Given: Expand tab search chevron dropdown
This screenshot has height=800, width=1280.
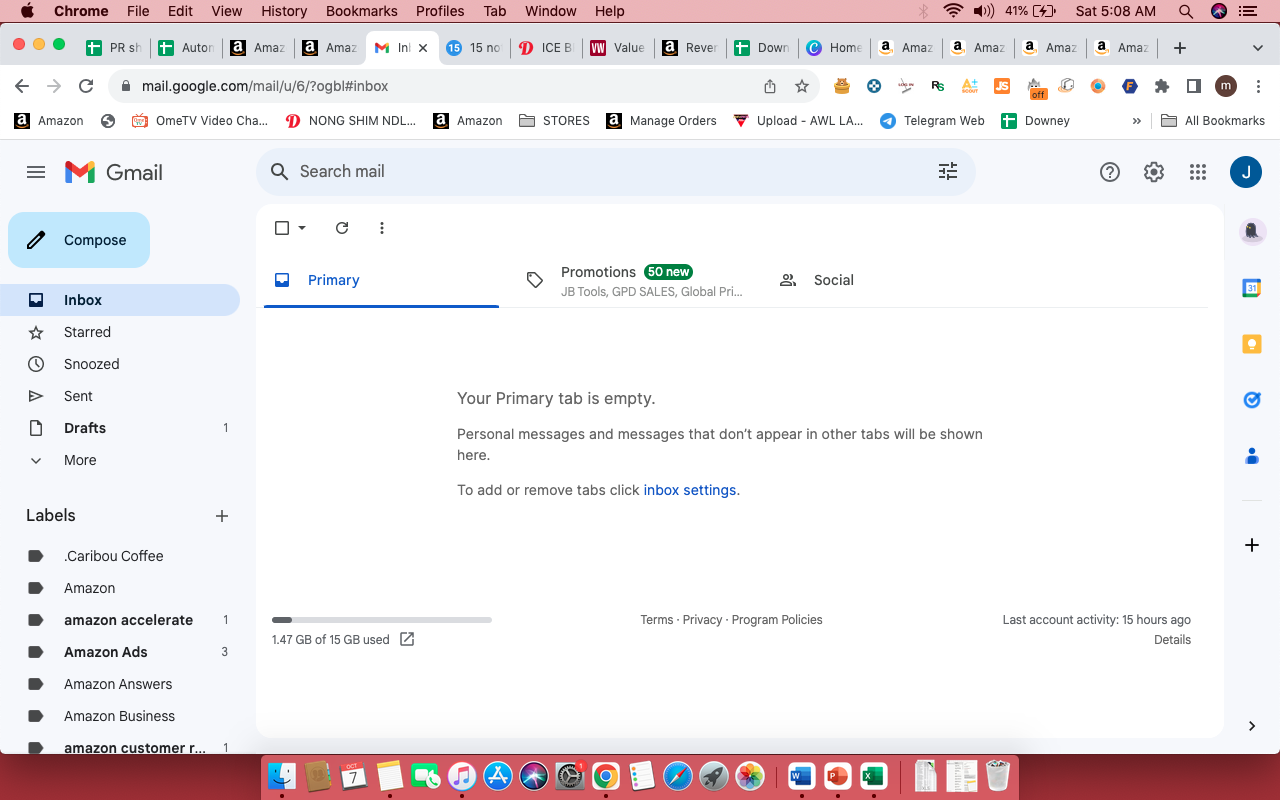Looking at the screenshot, I should tap(1258, 48).
